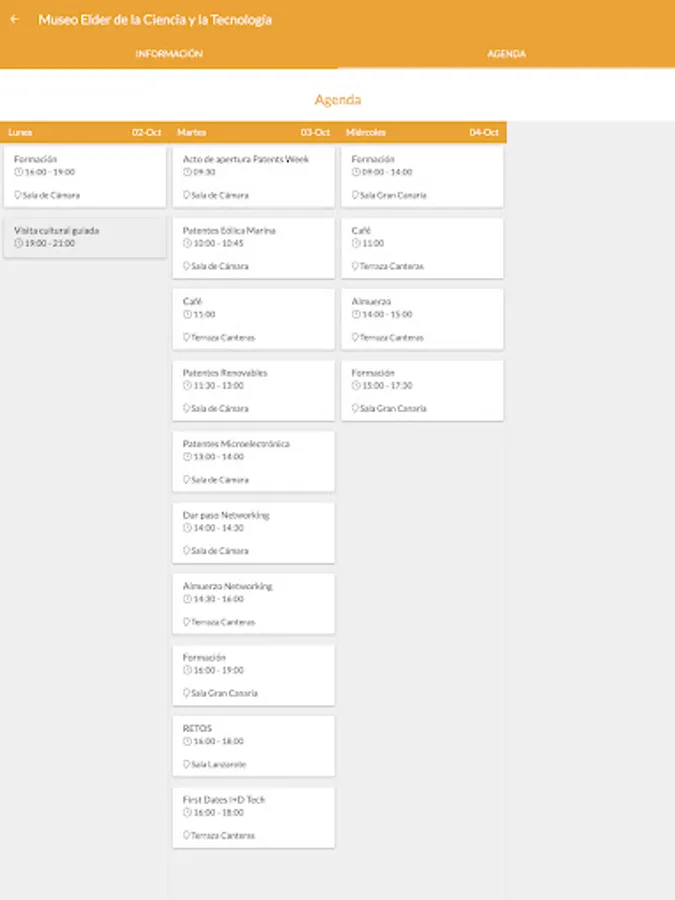The width and height of the screenshot is (675, 900).
Task: Click location pin on Dar paso Networking
Action: pos(187,551)
